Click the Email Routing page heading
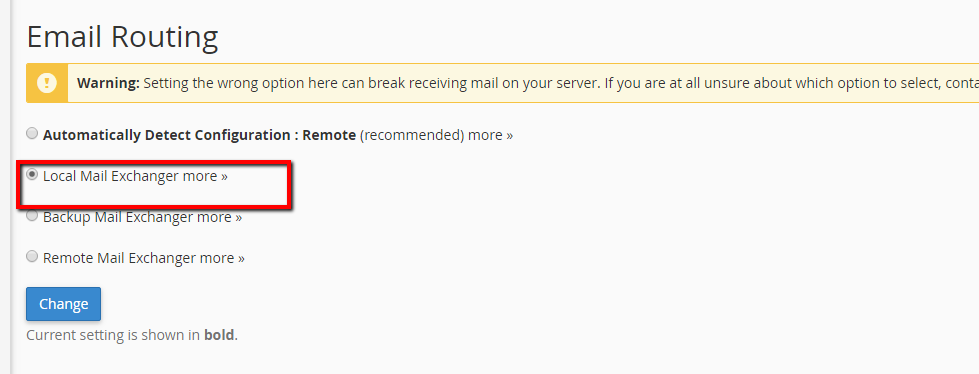Viewport: 979px width, 374px height. 122,37
